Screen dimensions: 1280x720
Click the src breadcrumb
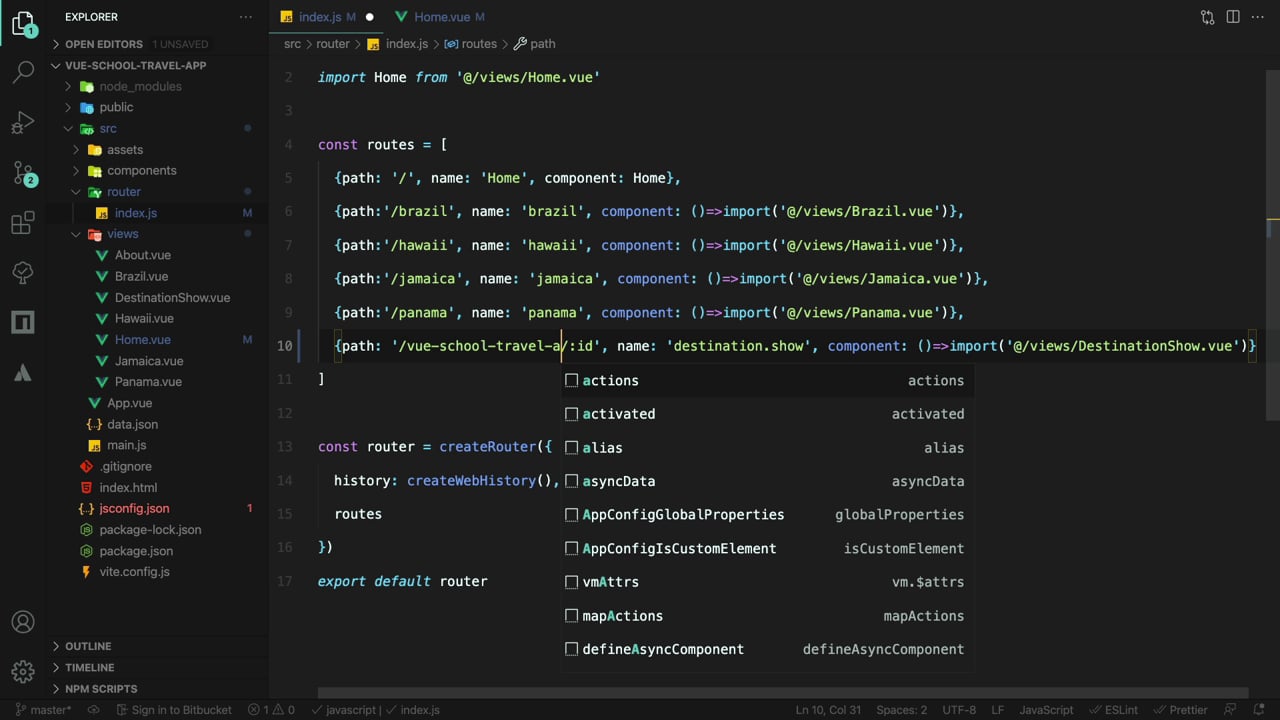pyautogui.click(x=292, y=44)
